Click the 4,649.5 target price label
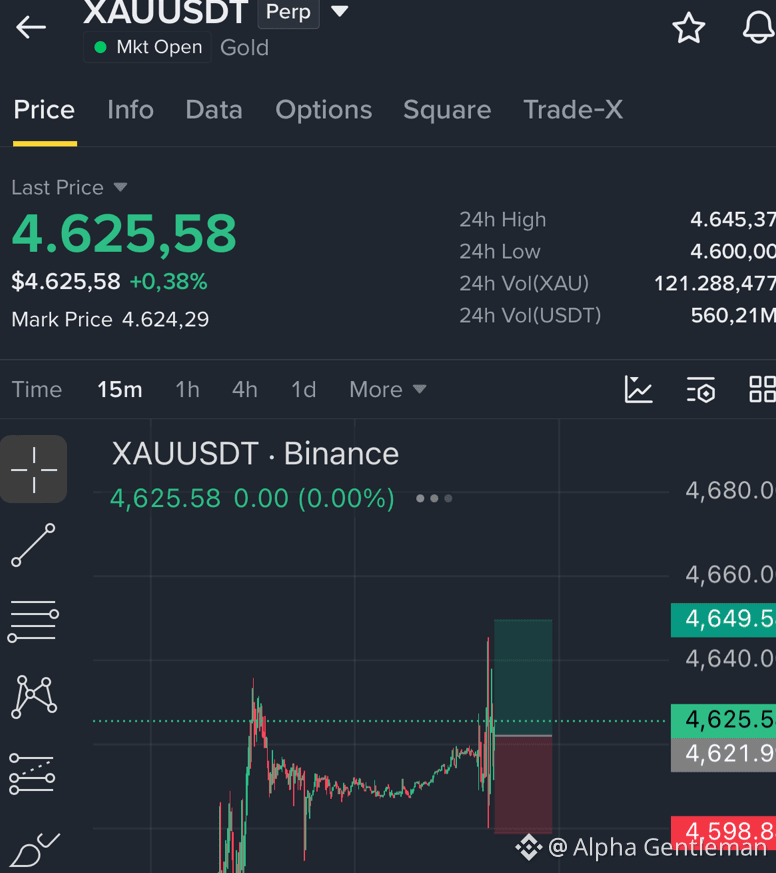 tap(723, 619)
